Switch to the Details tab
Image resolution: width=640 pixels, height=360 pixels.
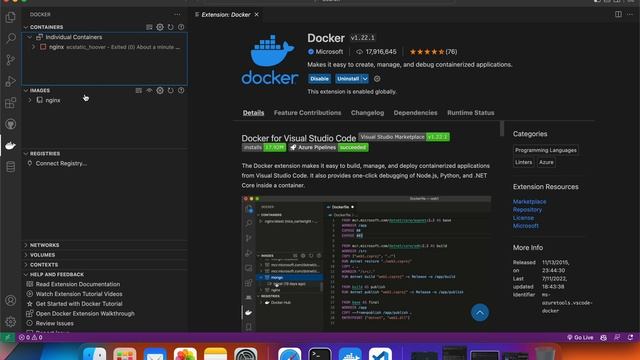click(x=253, y=113)
